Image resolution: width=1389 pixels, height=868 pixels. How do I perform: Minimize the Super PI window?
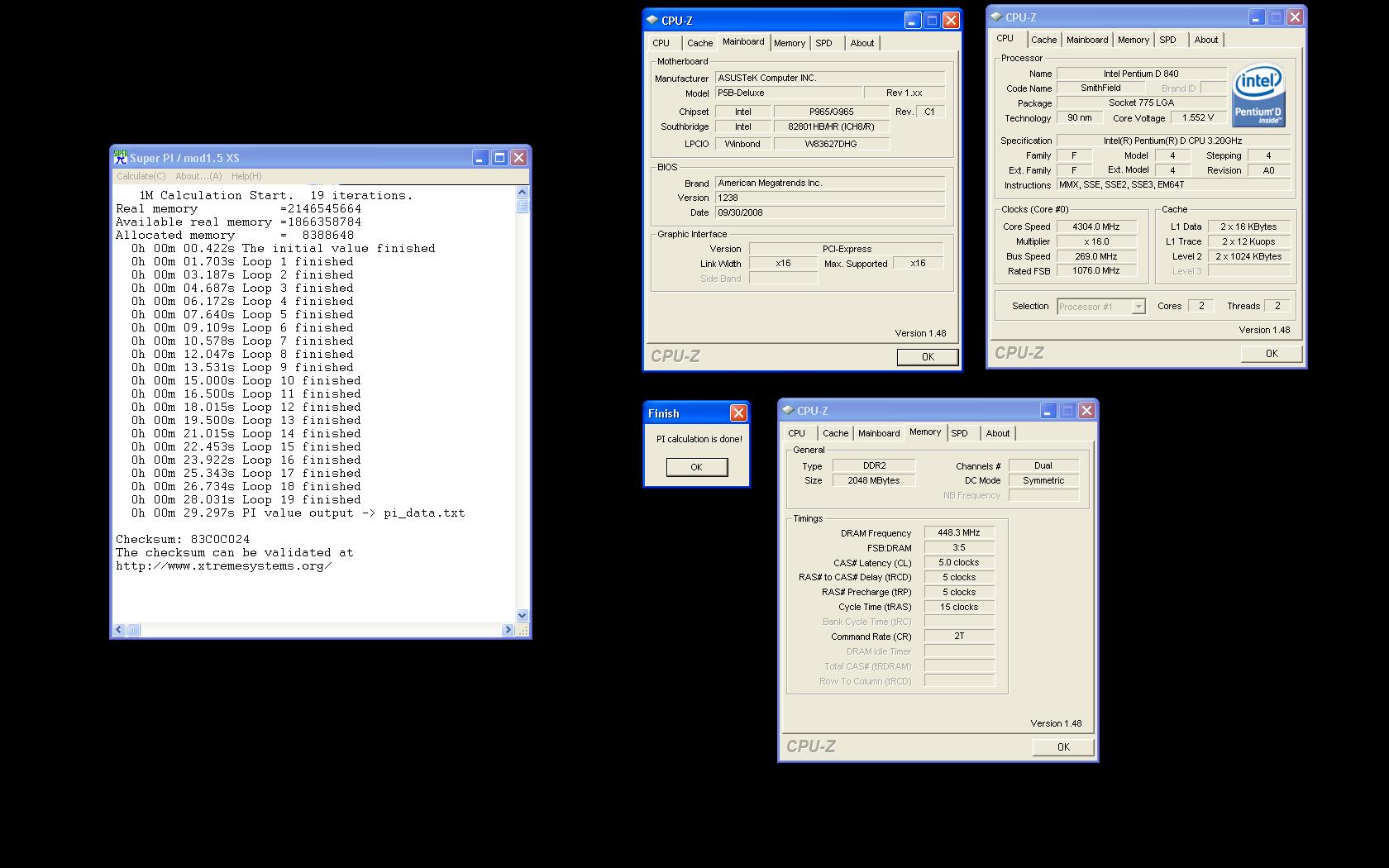[480, 157]
